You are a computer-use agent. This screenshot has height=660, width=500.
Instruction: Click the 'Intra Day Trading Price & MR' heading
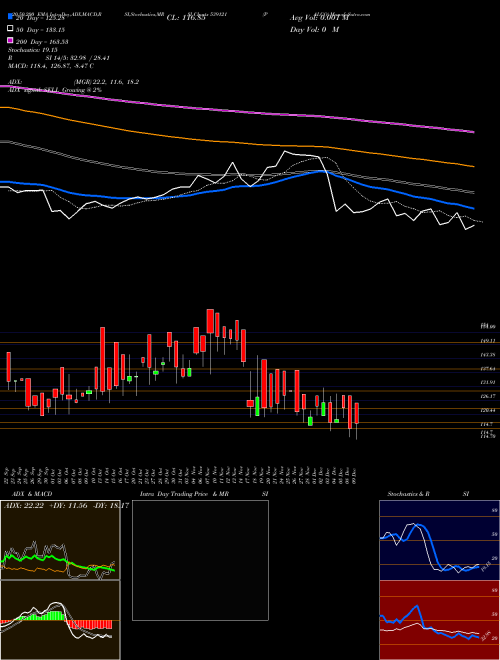(x=185, y=494)
